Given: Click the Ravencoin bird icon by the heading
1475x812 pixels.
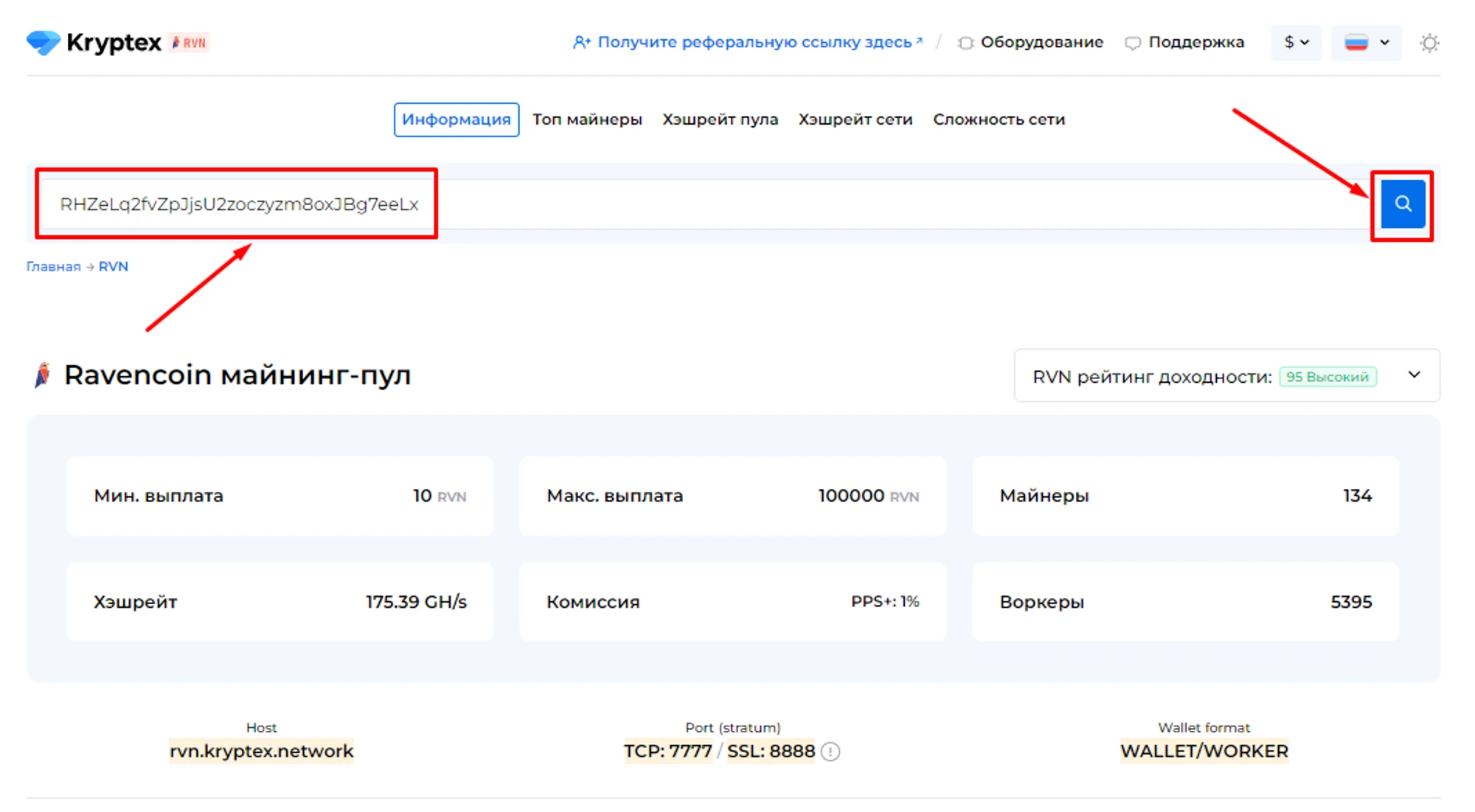Looking at the screenshot, I should [x=43, y=375].
